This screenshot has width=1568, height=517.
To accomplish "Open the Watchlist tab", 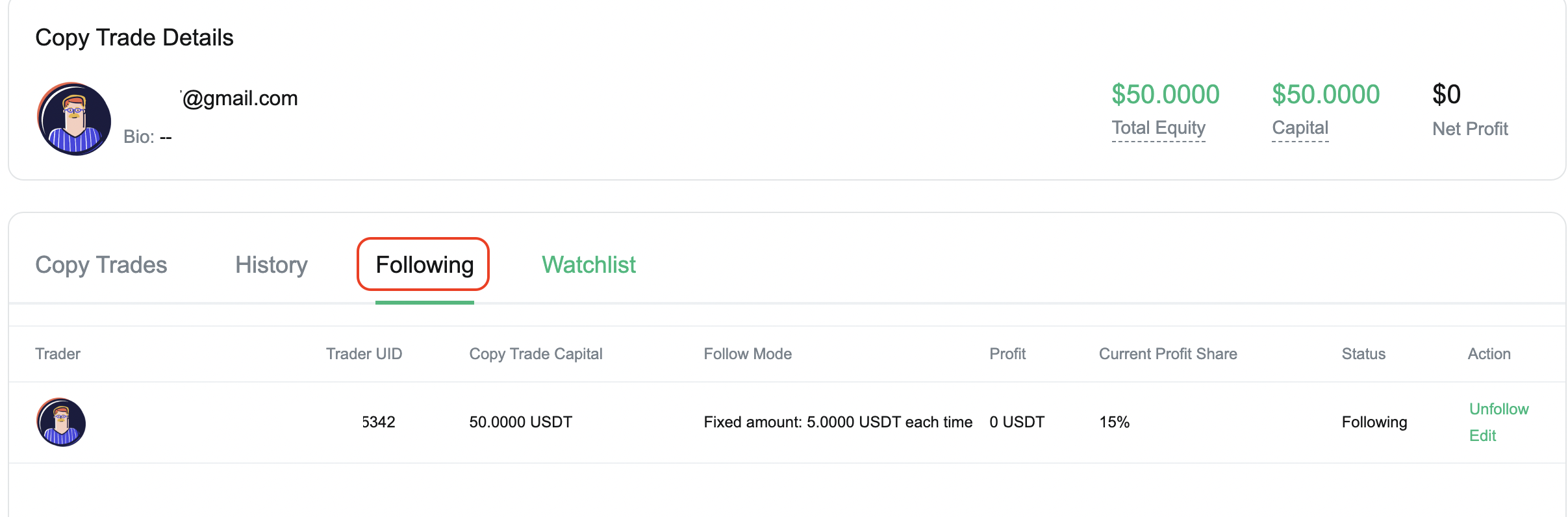I will [588, 265].
